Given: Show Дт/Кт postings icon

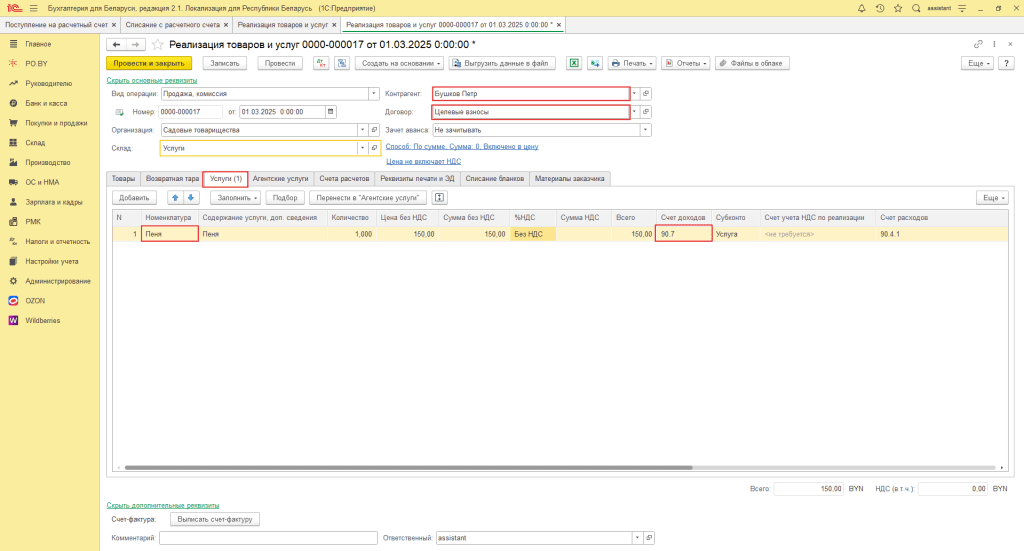Looking at the screenshot, I should [321, 63].
